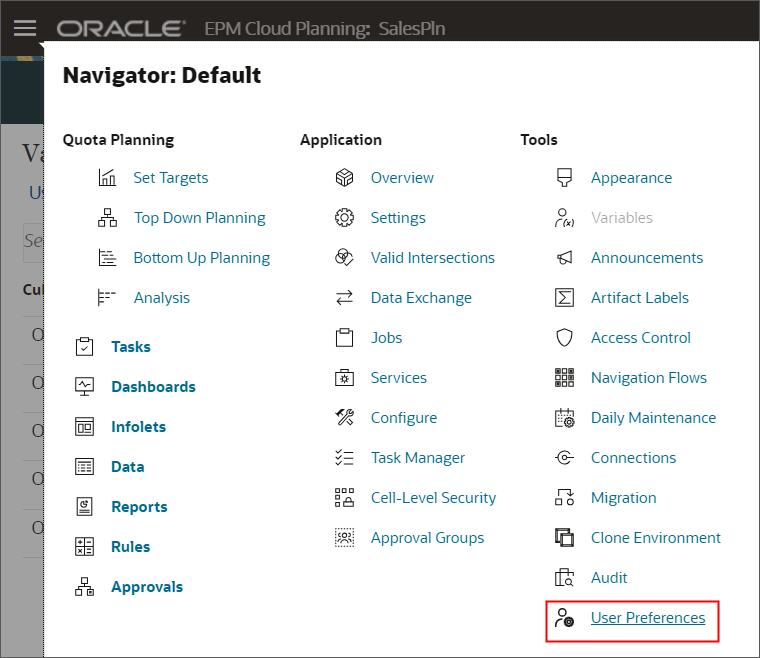The image size is (760, 658).
Task: Open Top Down Planning
Action: [200, 218]
